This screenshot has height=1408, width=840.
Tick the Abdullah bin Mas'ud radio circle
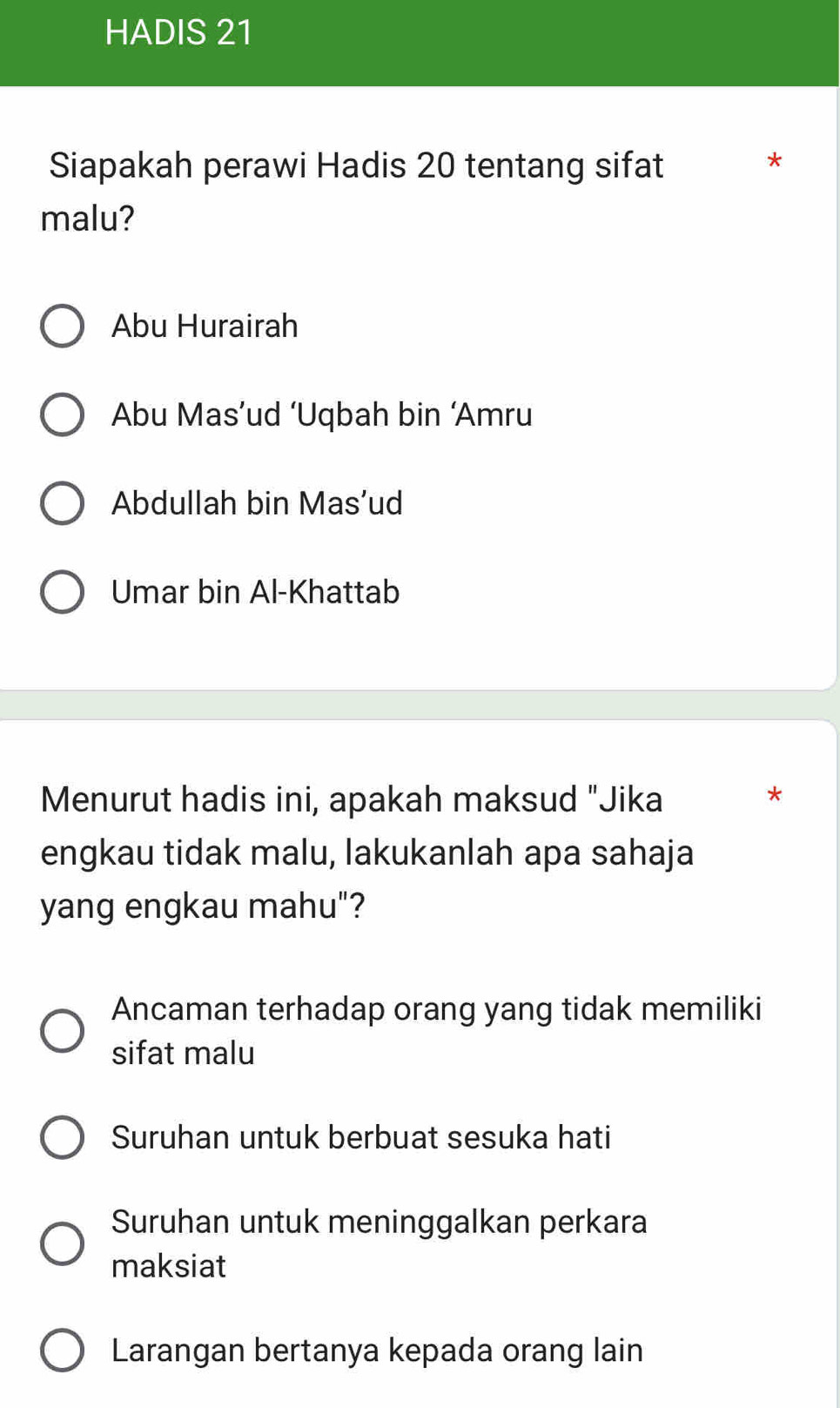point(62,503)
